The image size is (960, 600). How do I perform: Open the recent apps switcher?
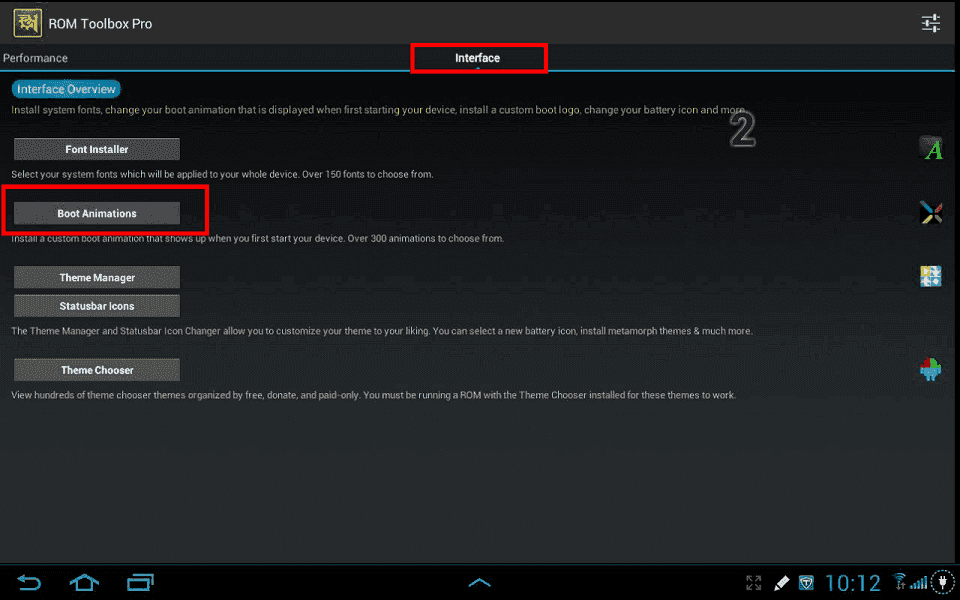140,582
